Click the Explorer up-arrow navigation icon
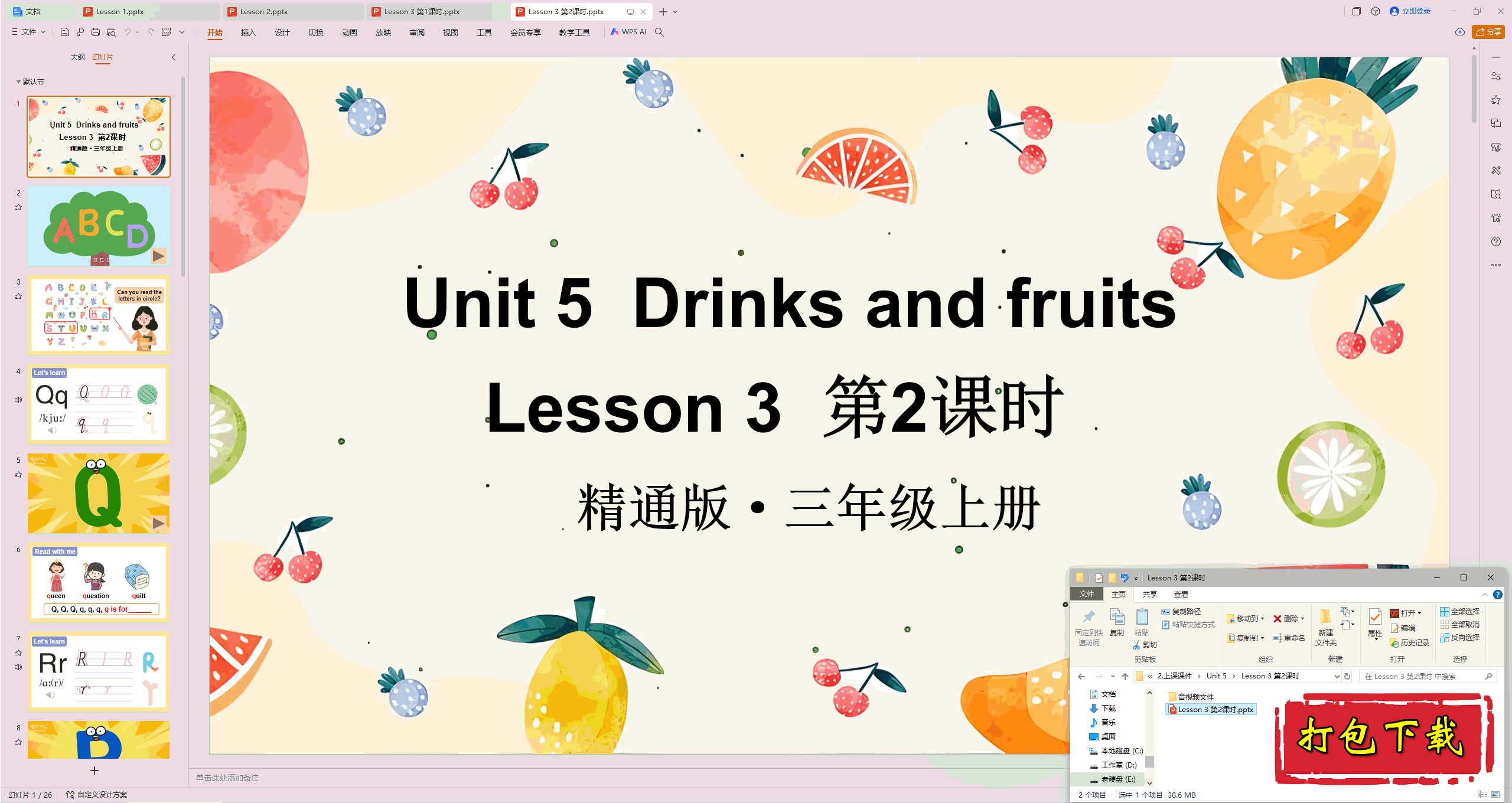Viewport: 1512px width, 803px height. coord(1125,676)
